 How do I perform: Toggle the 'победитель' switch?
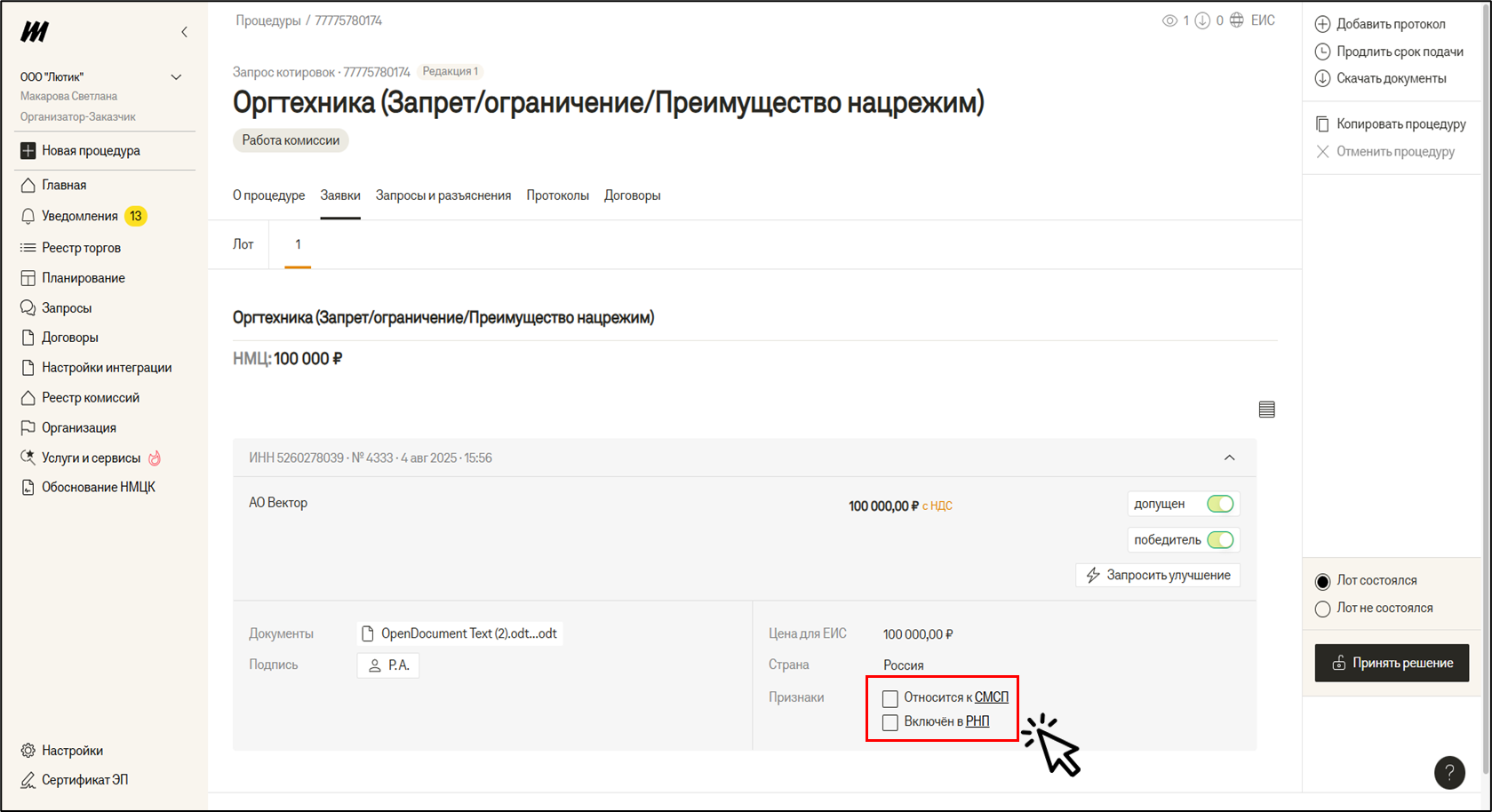click(1219, 540)
